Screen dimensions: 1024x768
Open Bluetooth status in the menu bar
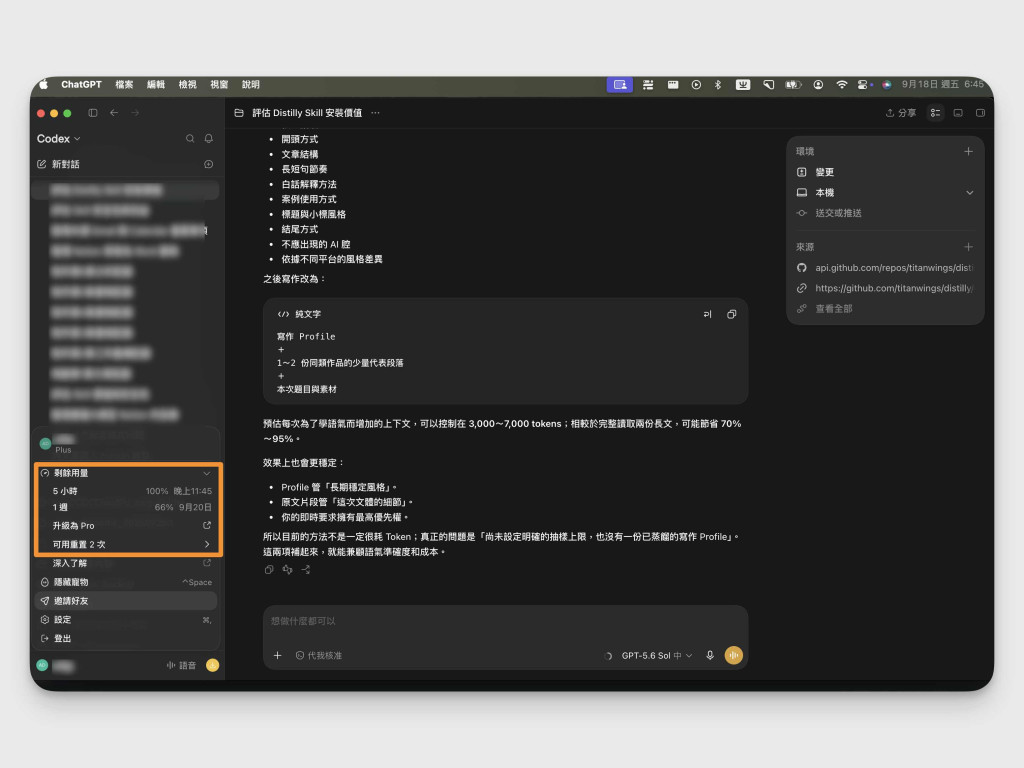click(717, 85)
